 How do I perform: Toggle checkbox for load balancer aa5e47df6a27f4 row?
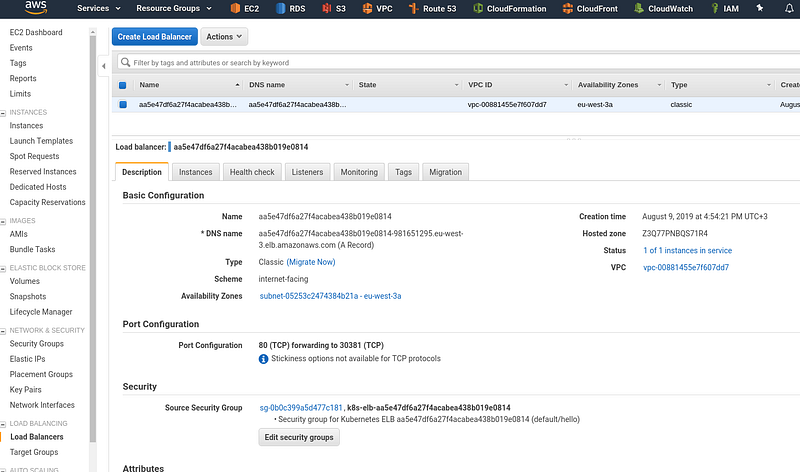click(122, 105)
